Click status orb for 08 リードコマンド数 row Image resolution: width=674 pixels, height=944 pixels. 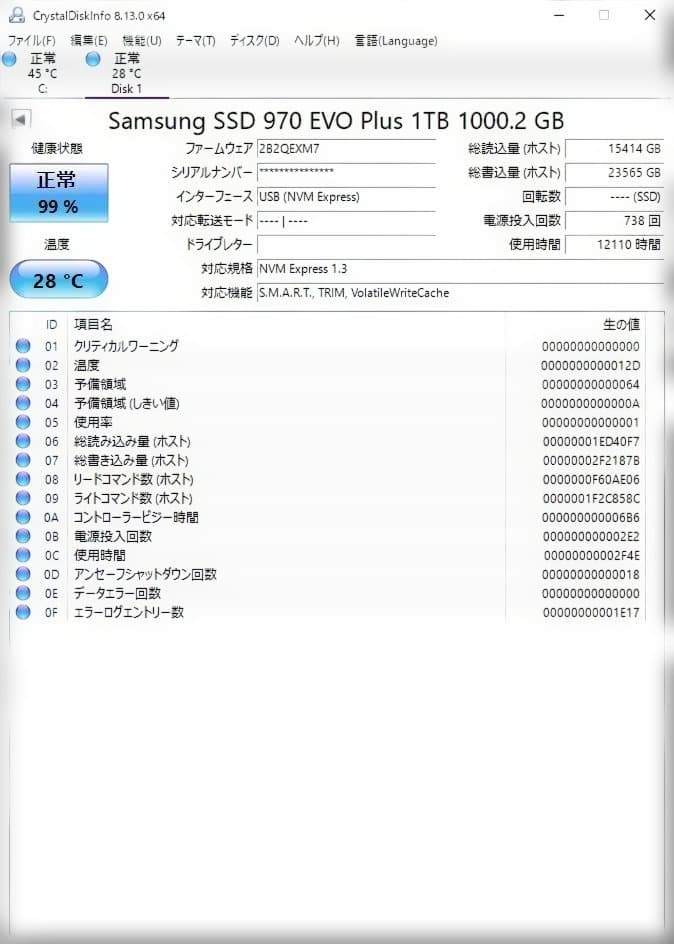coord(23,479)
